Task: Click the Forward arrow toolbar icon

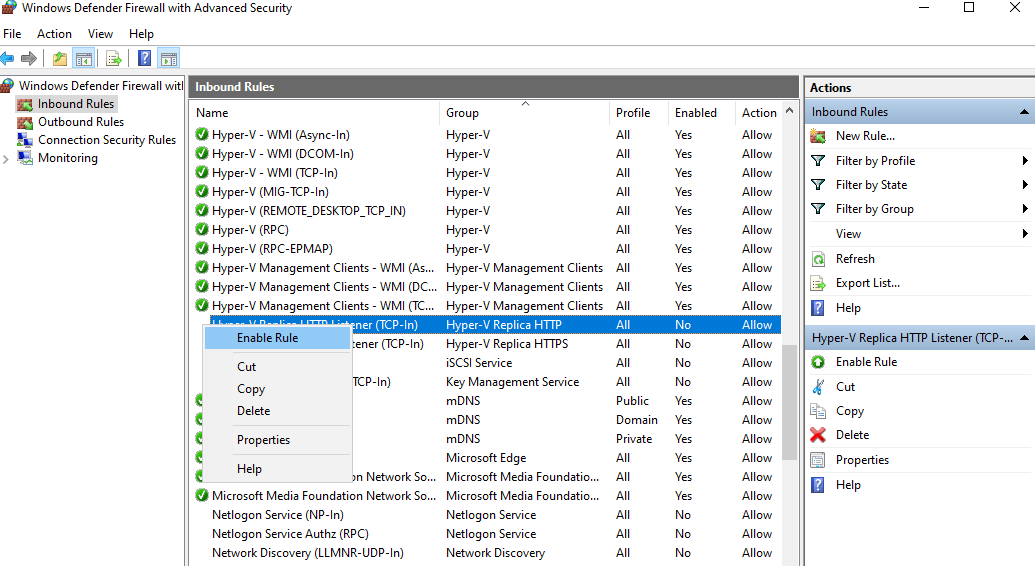Action: click(28, 59)
